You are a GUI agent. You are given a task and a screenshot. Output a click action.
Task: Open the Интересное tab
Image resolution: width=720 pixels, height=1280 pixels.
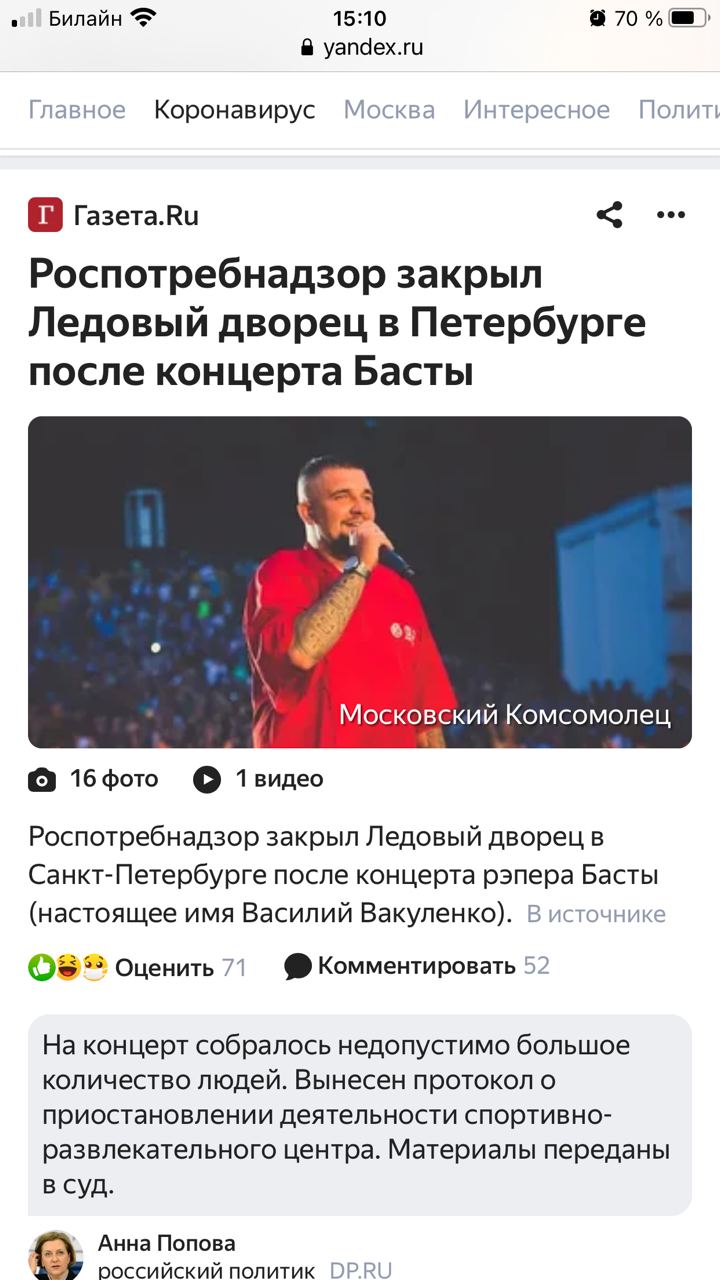click(536, 109)
